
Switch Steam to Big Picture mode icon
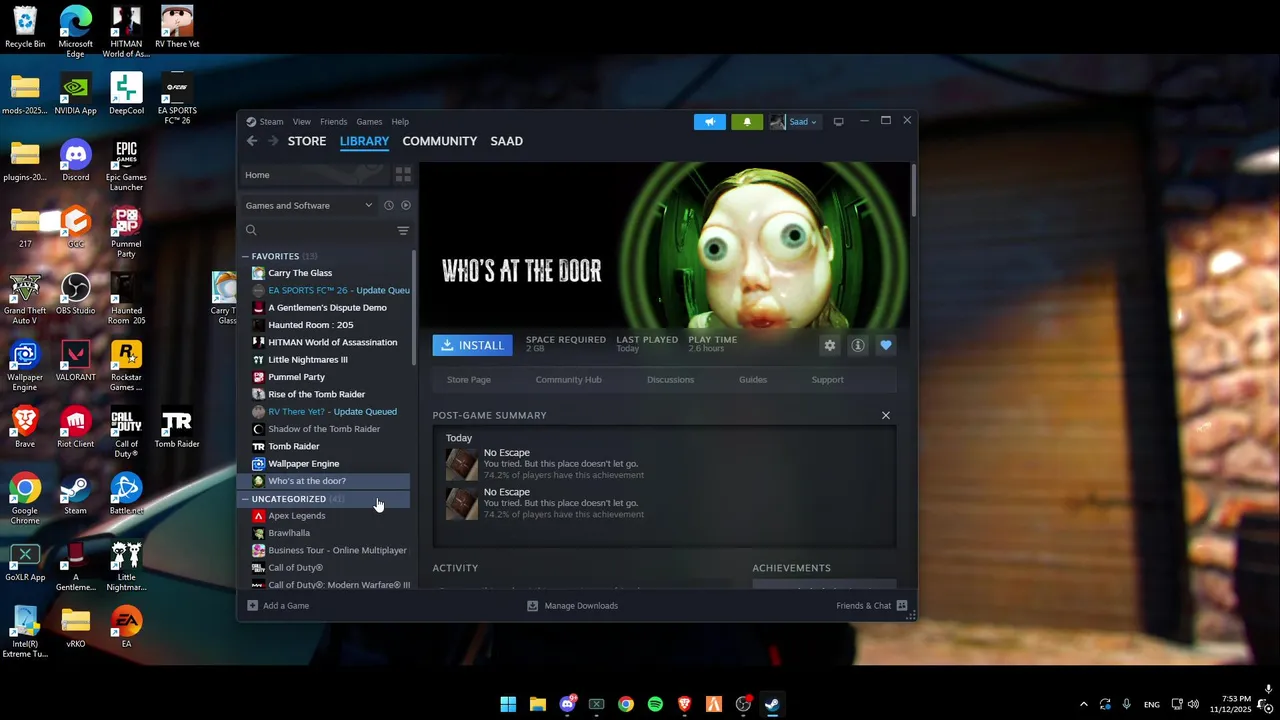[x=838, y=122]
